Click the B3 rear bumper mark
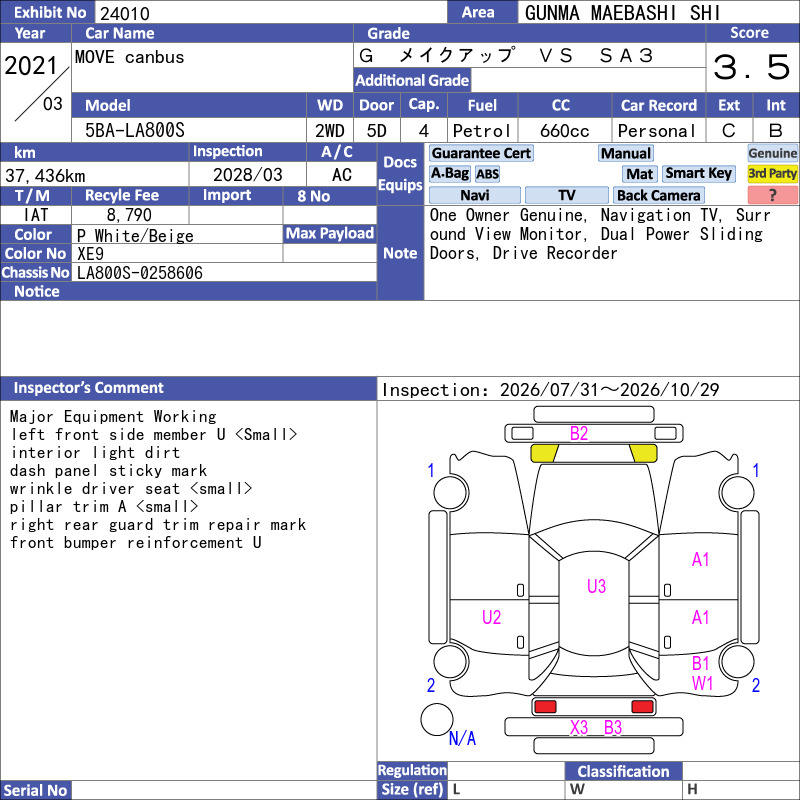The height and width of the screenshot is (800, 800). point(613,727)
